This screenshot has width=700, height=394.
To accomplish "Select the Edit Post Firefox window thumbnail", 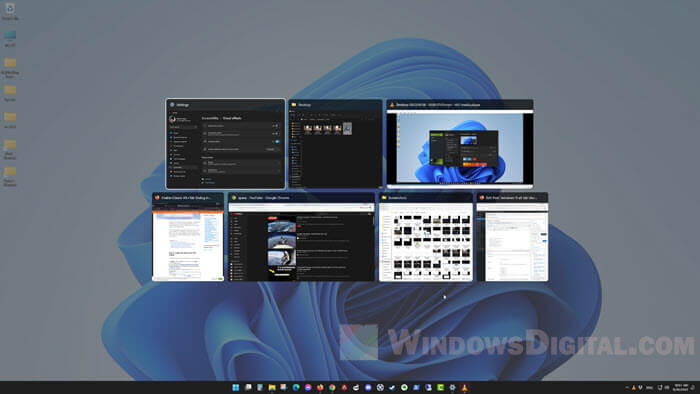I will (x=512, y=236).
